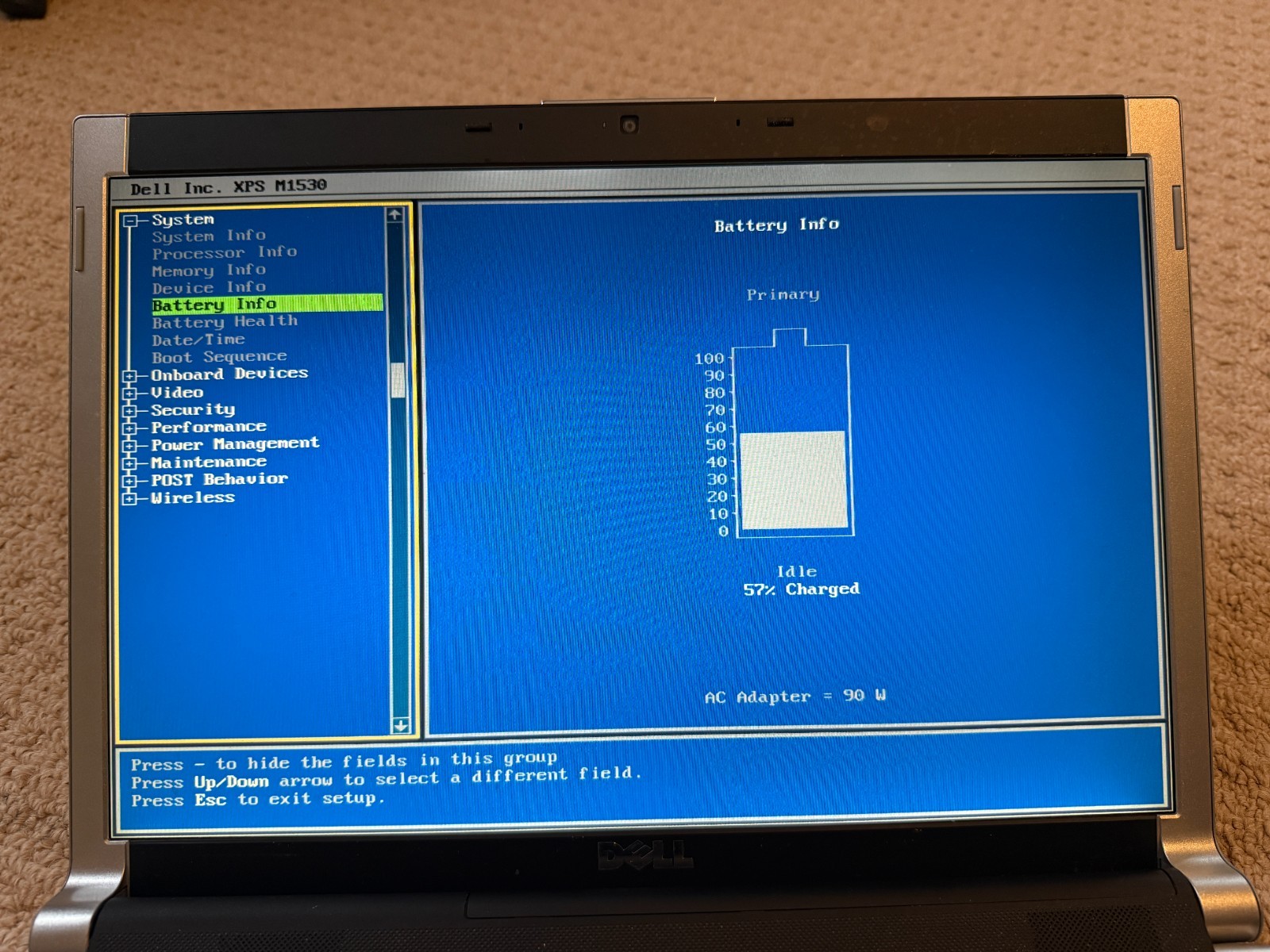Click the Wireless label
The height and width of the screenshot is (952, 1270).
pos(193,498)
